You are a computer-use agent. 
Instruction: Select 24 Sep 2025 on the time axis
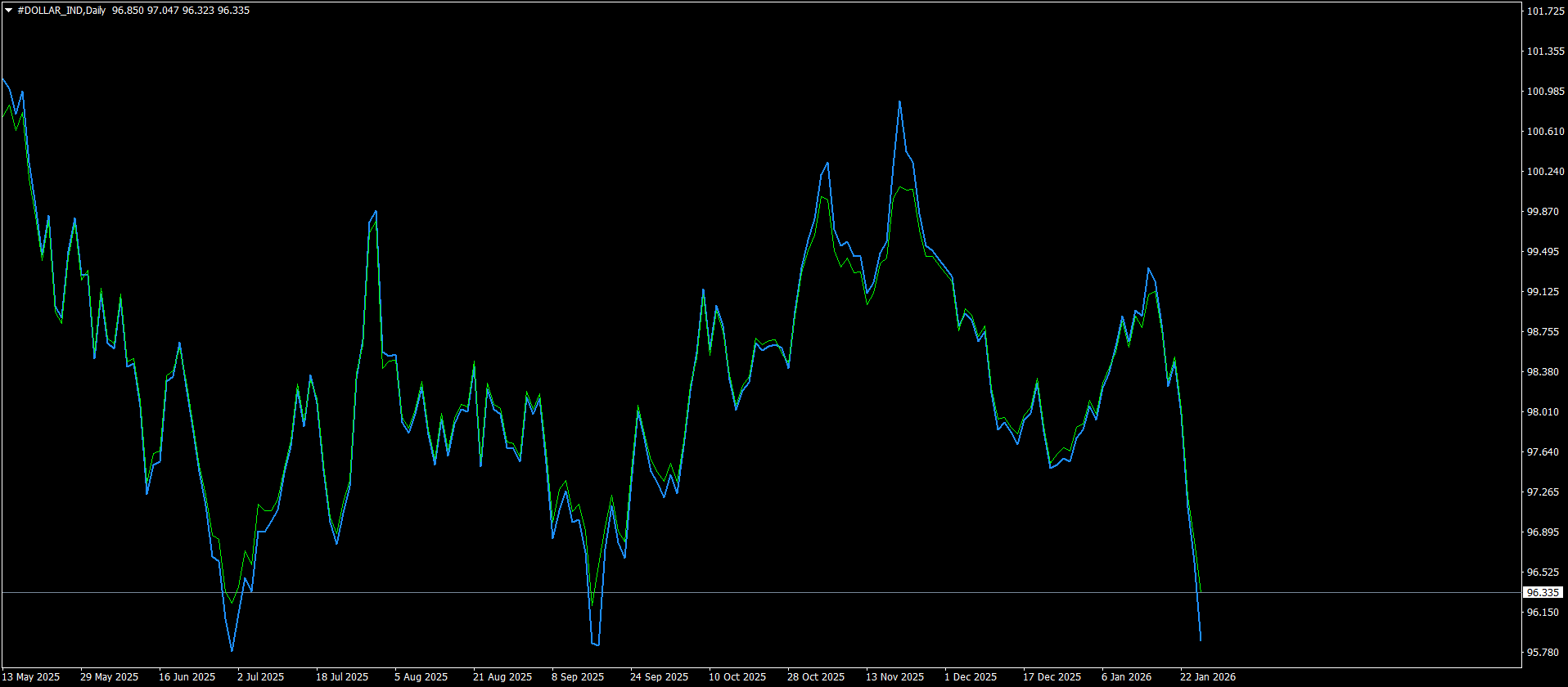[659, 676]
